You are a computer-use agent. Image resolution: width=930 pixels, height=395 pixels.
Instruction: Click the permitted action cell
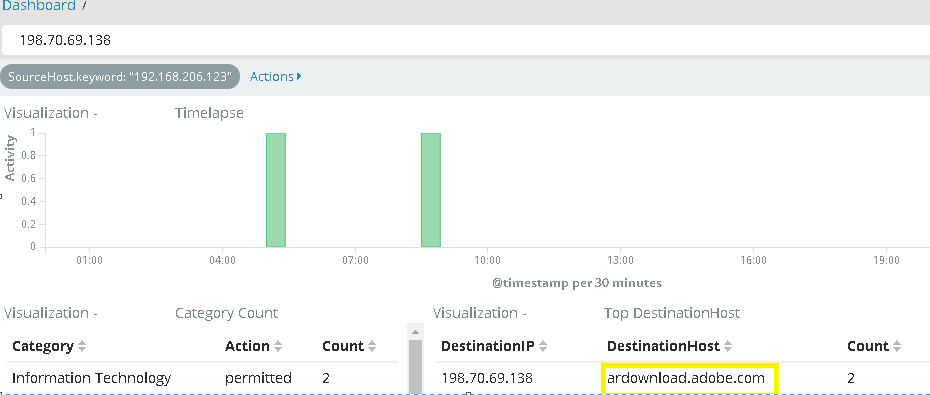(258, 378)
